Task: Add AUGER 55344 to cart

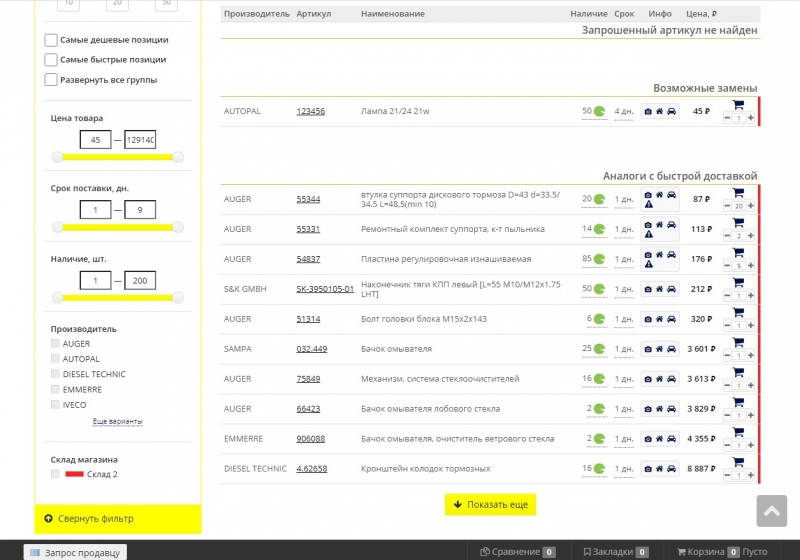Action: click(x=738, y=193)
